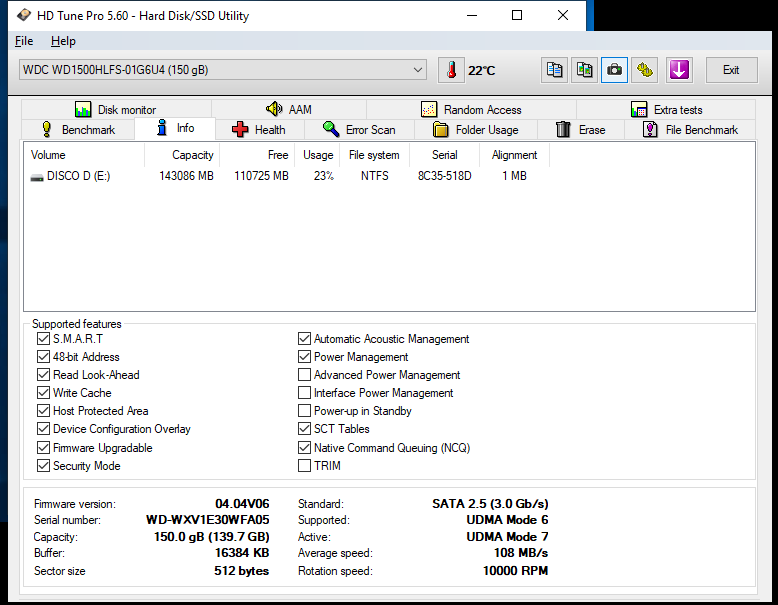Click the thermometer temperature icon
This screenshot has width=778, height=605.
click(451, 70)
